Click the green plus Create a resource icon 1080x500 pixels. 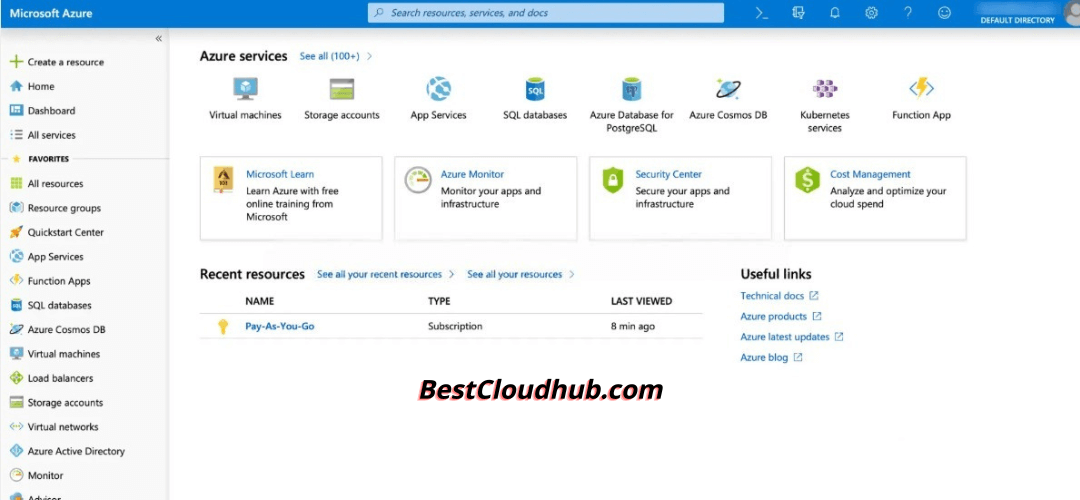pos(16,62)
